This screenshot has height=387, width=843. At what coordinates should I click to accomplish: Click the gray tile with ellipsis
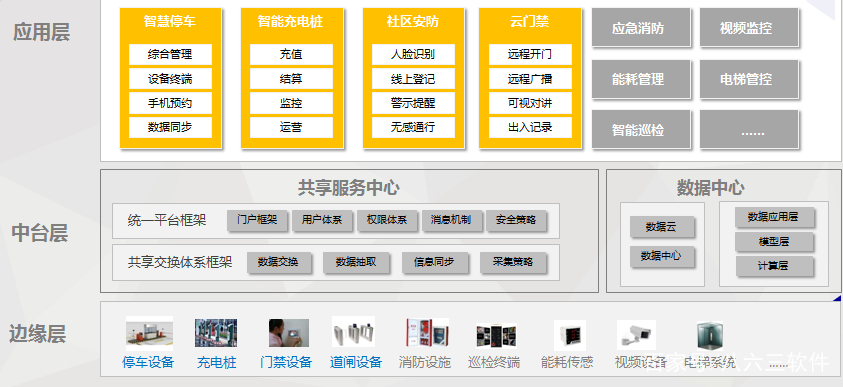click(x=749, y=129)
